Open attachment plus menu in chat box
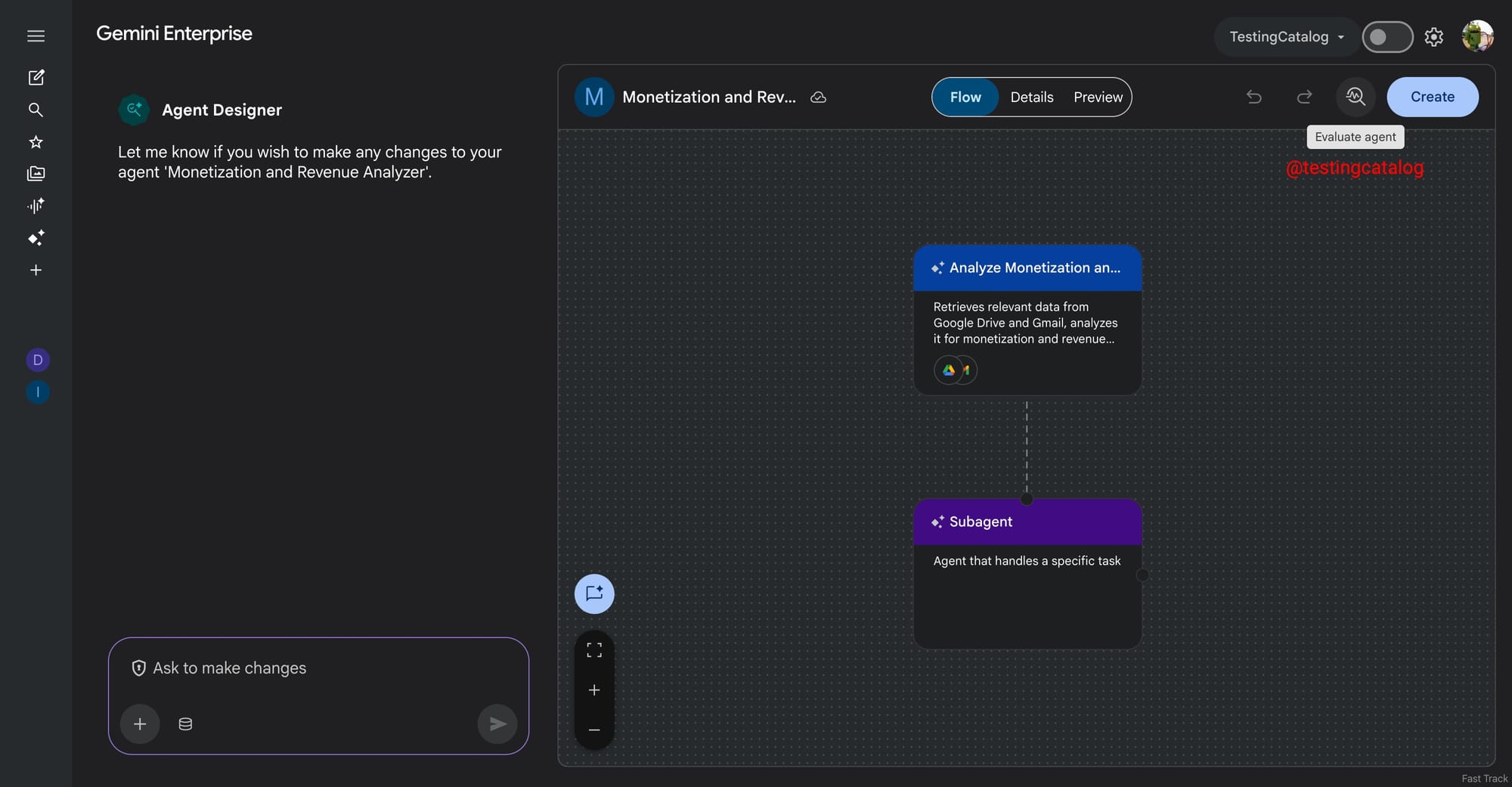 (x=140, y=723)
